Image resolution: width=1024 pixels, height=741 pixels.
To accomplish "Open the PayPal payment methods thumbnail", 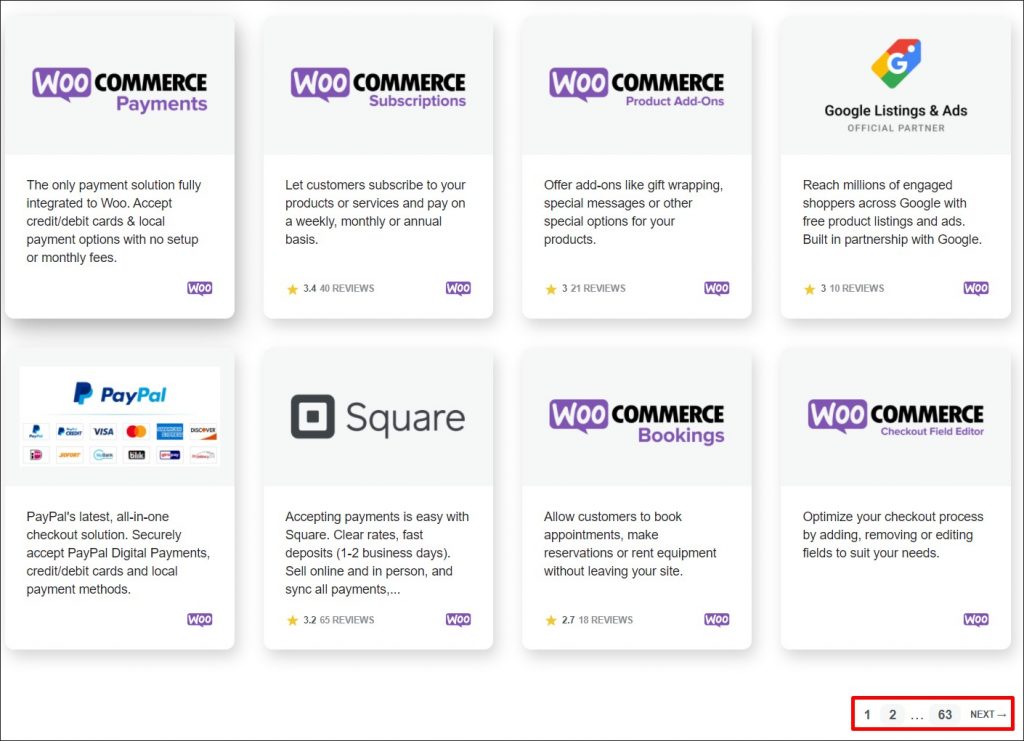I will (120, 417).
